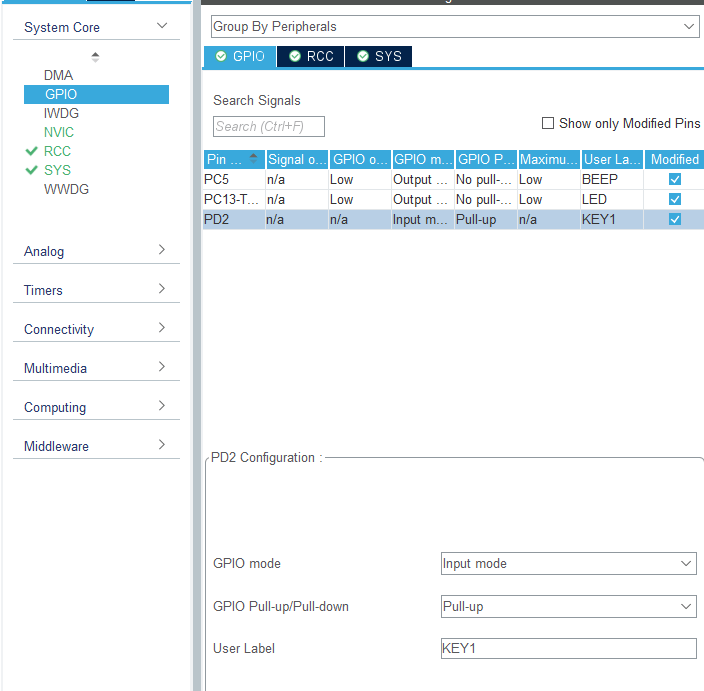Switch to the SYS tab

(378, 57)
